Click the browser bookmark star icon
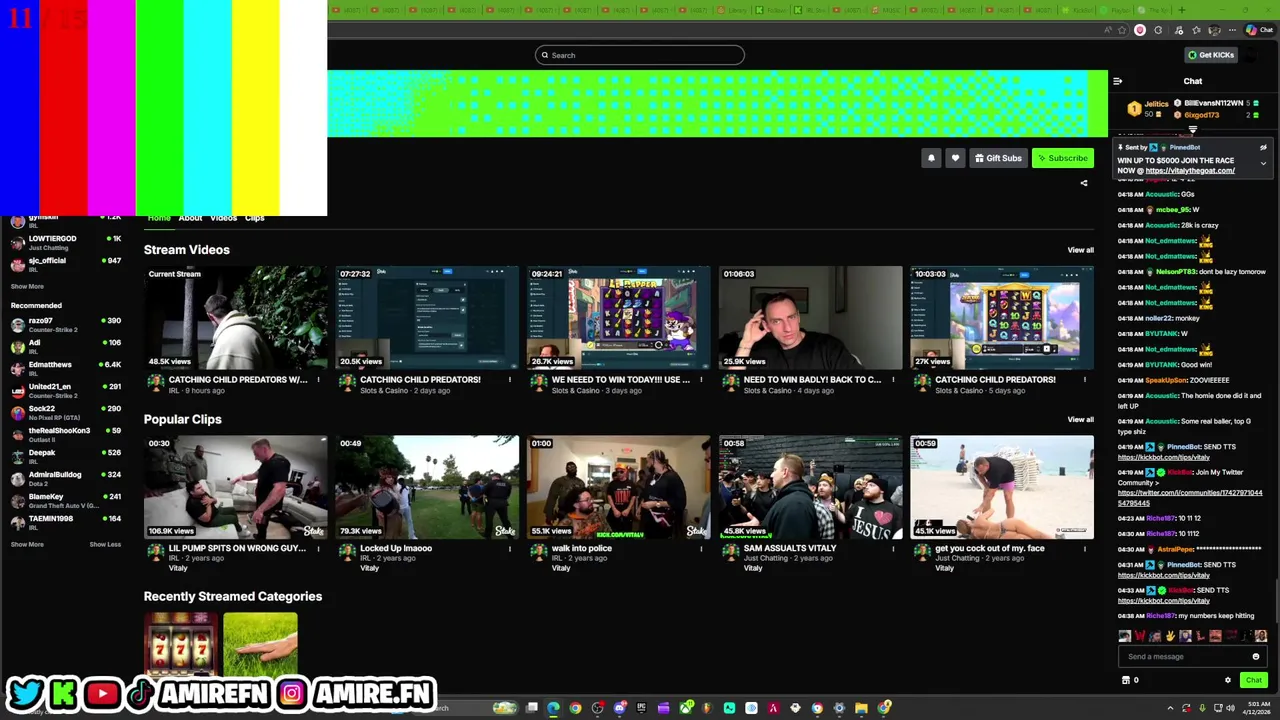 (1121, 30)
